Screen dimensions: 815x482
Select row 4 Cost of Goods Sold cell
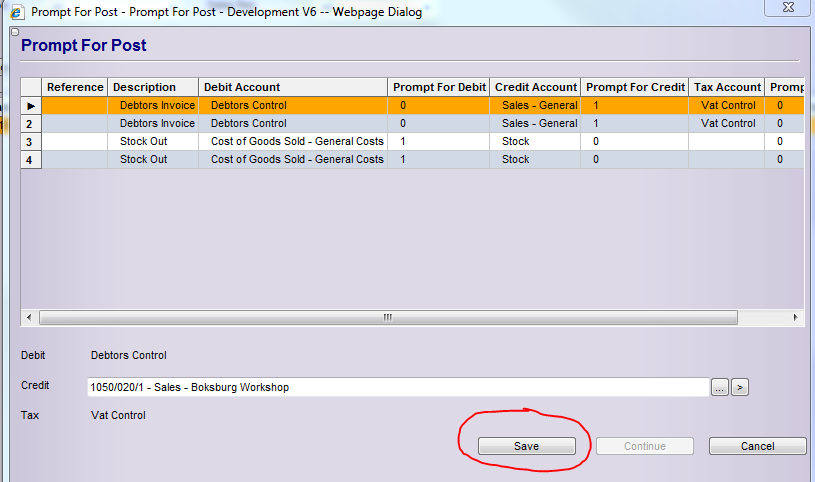(x=296, y=159)
